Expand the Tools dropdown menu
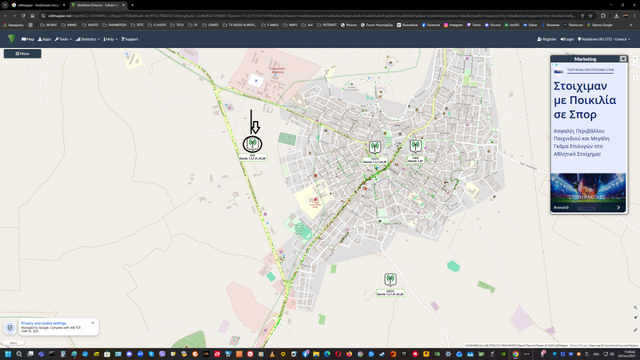Viewport: 640px width, 360px height. click(x=63, y=39)
